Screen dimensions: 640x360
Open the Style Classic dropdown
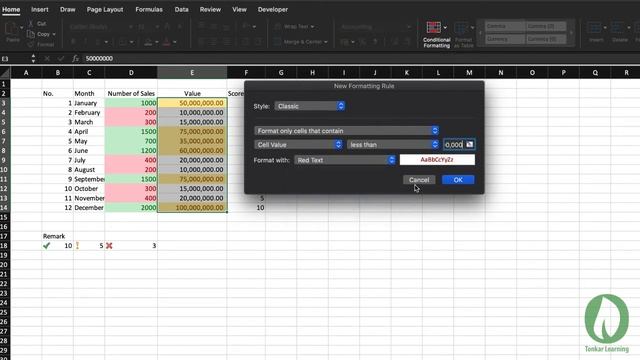(x=310, y=106)
